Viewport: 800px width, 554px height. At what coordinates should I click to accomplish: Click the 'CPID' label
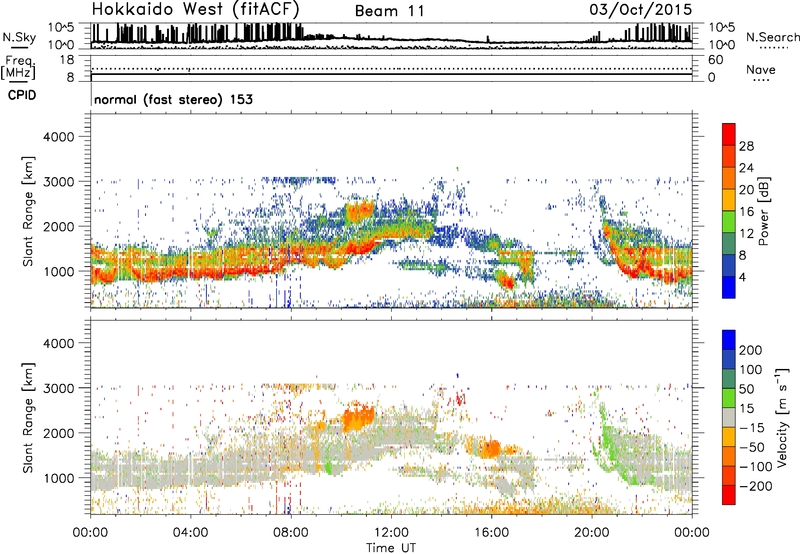(22, 95)
